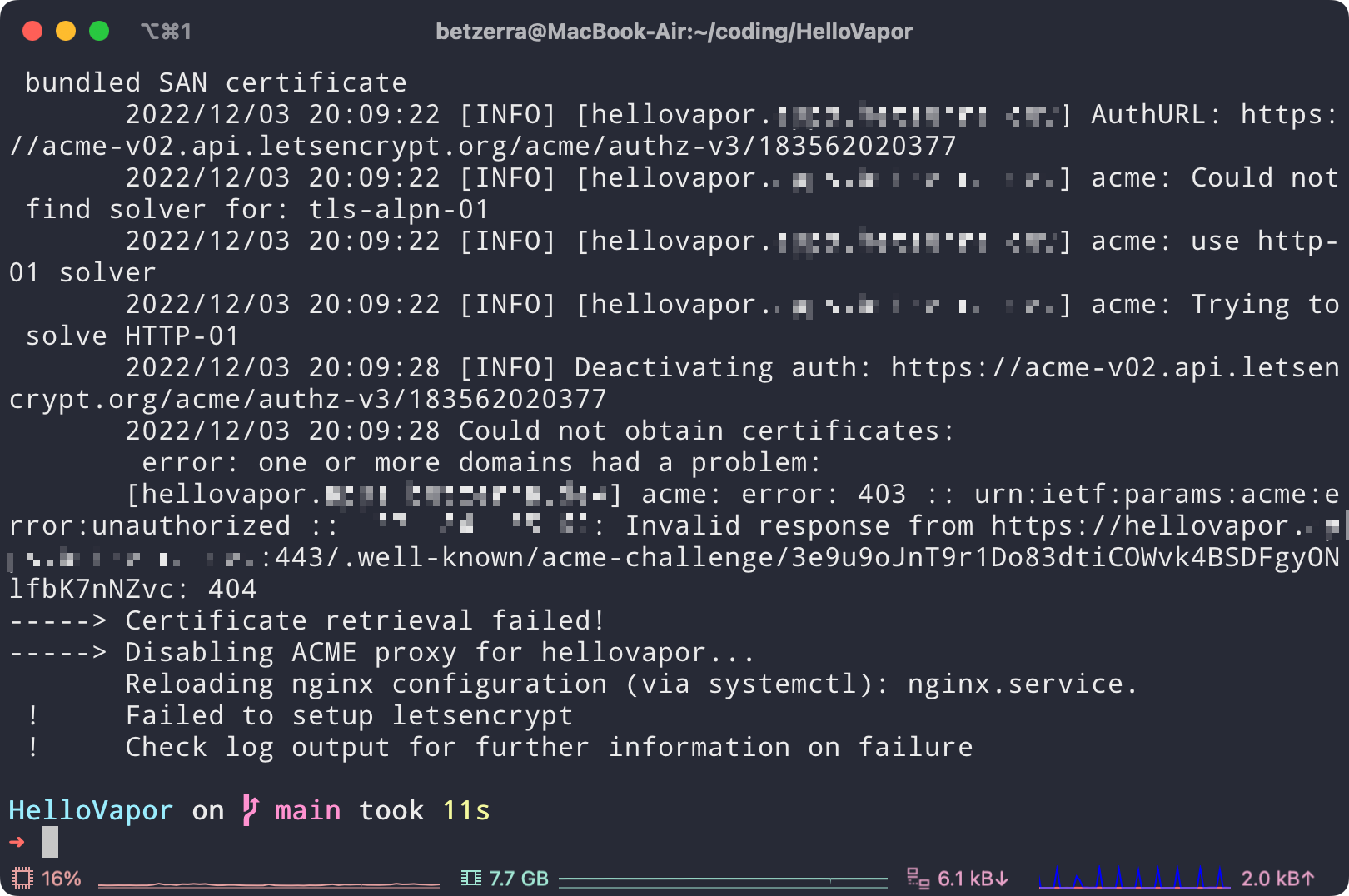
Task: Click the line 'Disabling ACME proxy for hellovapor...'
Action: click(441, 652)
